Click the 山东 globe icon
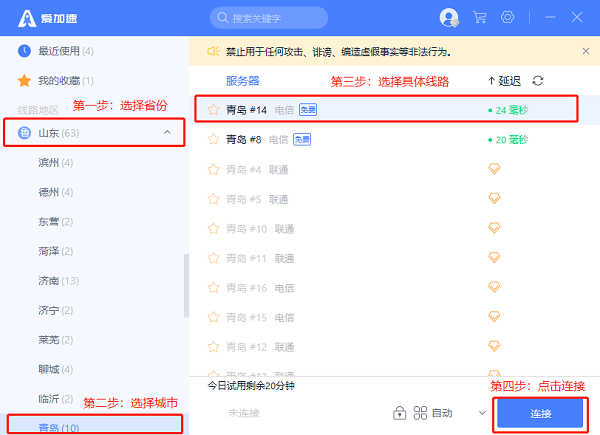The width and height of the screenshot is (600, 435). point(24,133)
